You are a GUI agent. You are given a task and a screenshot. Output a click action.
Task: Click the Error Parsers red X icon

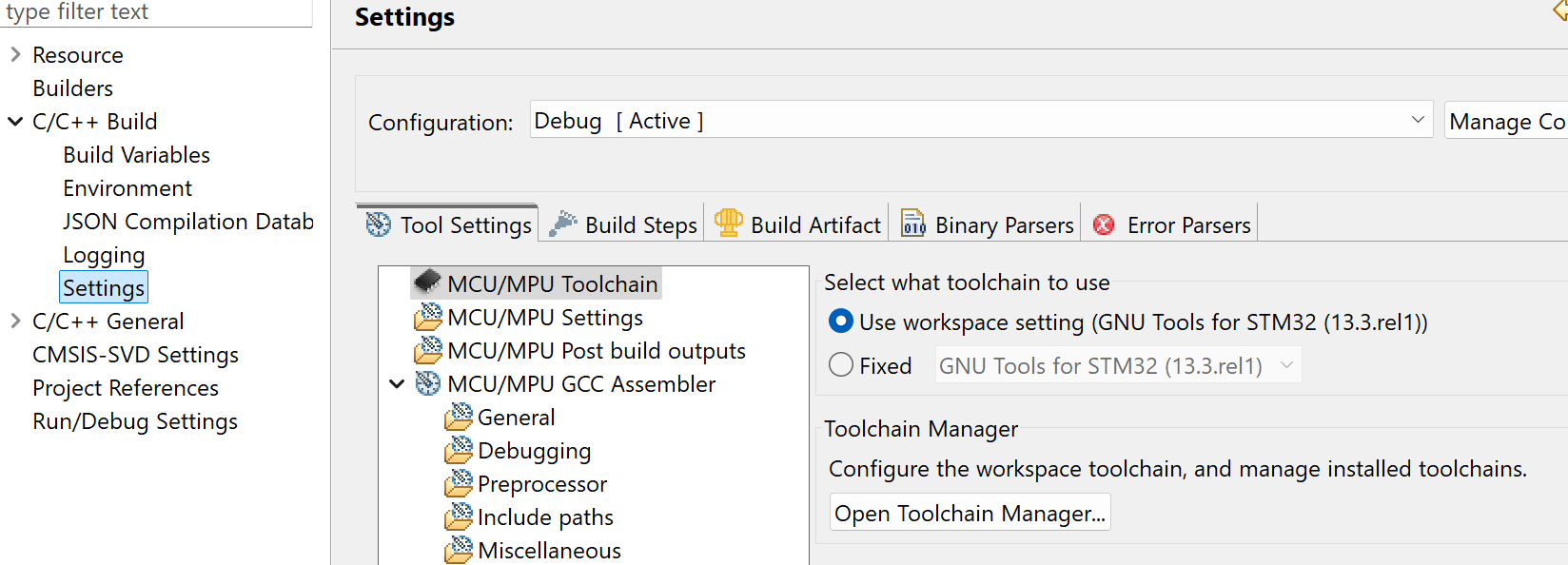click(x=1104, y=224)
